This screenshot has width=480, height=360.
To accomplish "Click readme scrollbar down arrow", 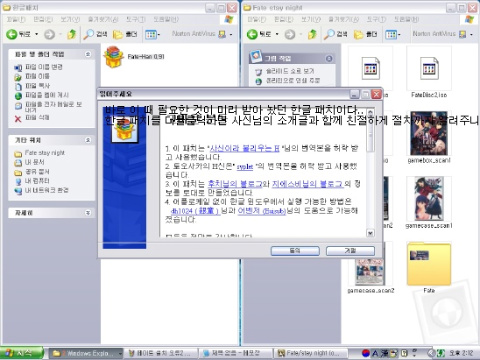I will [x=370, y=233].
